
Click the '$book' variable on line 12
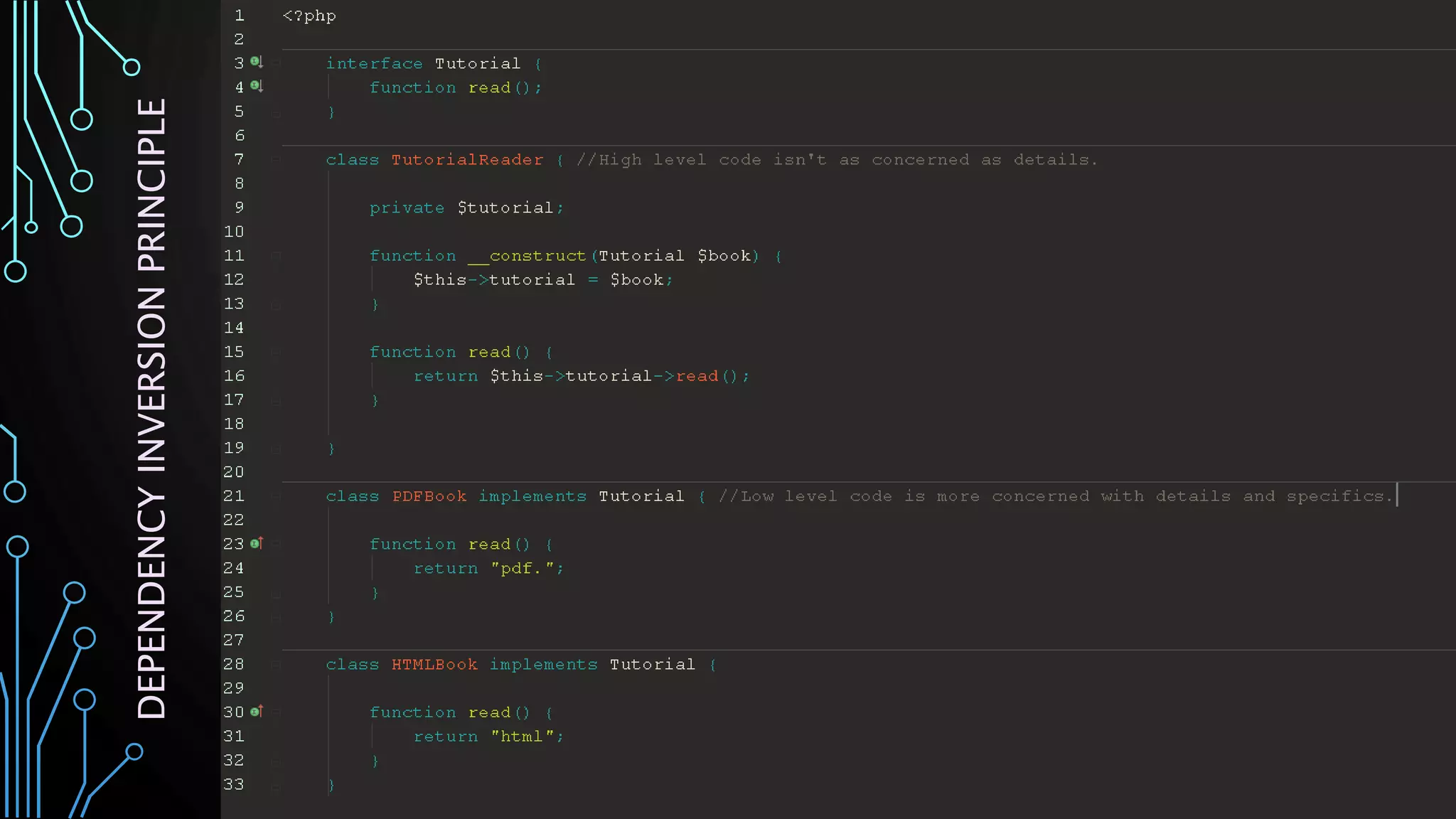point(637,279)
